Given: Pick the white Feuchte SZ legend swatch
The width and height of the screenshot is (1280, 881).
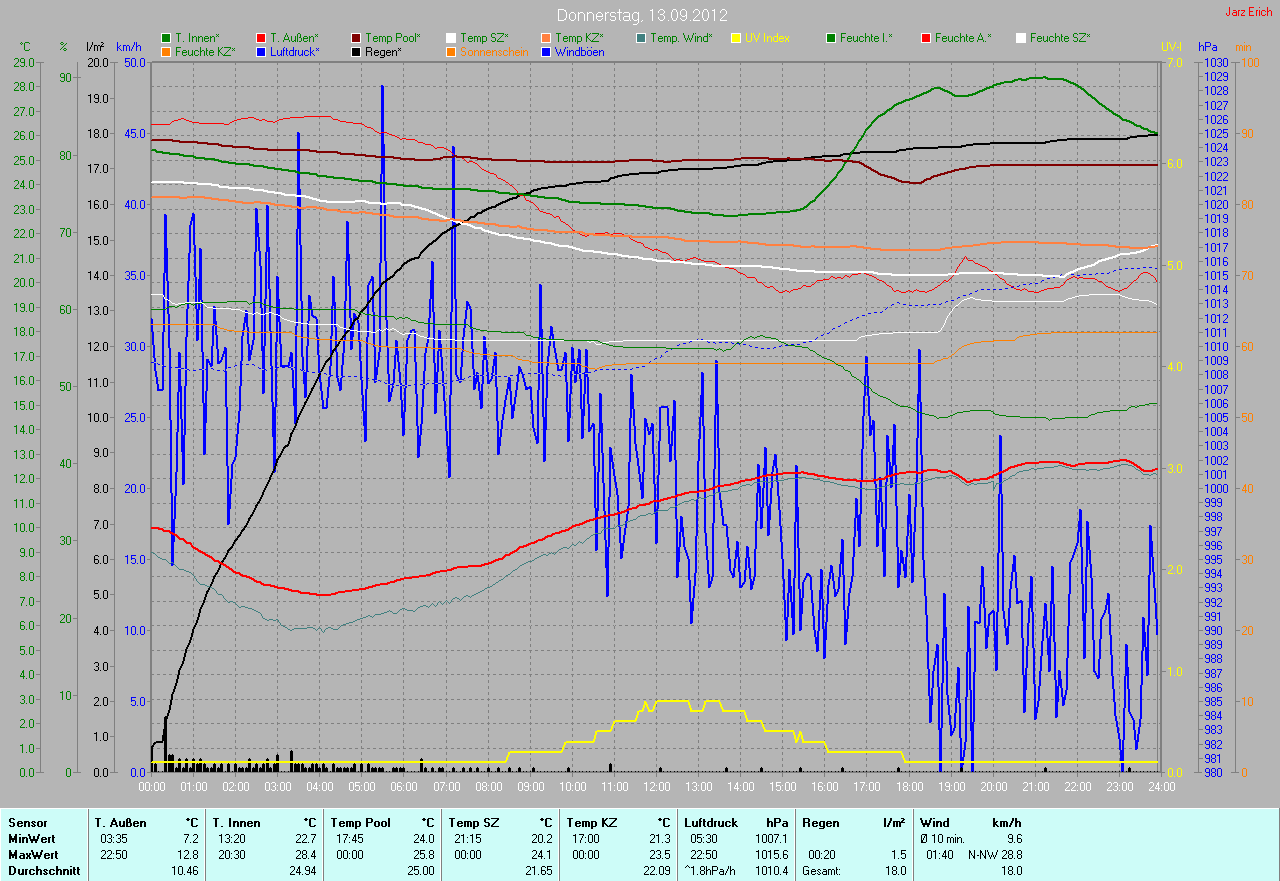Looking at the screenshot, I should pos(1021,38).
